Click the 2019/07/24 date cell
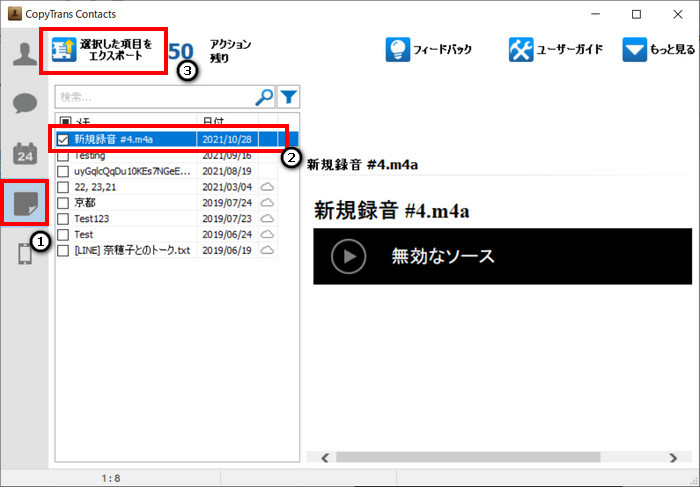This screenshot has width=700, height=487. (227, 203)
